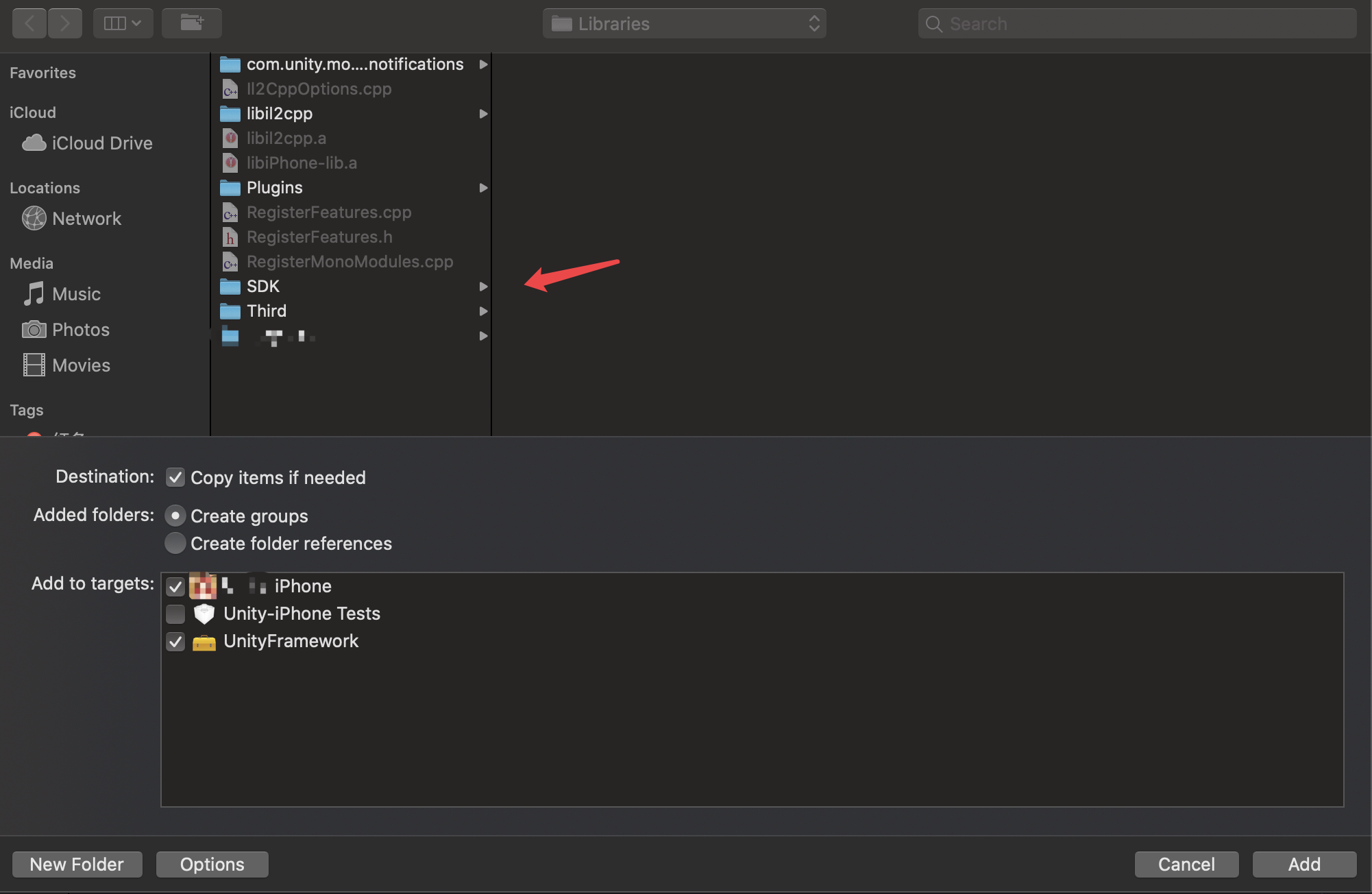Click the com.unity notifications folder icon
The height and width of the screenshot is (894, 1372).
click(x=230, y=64)
